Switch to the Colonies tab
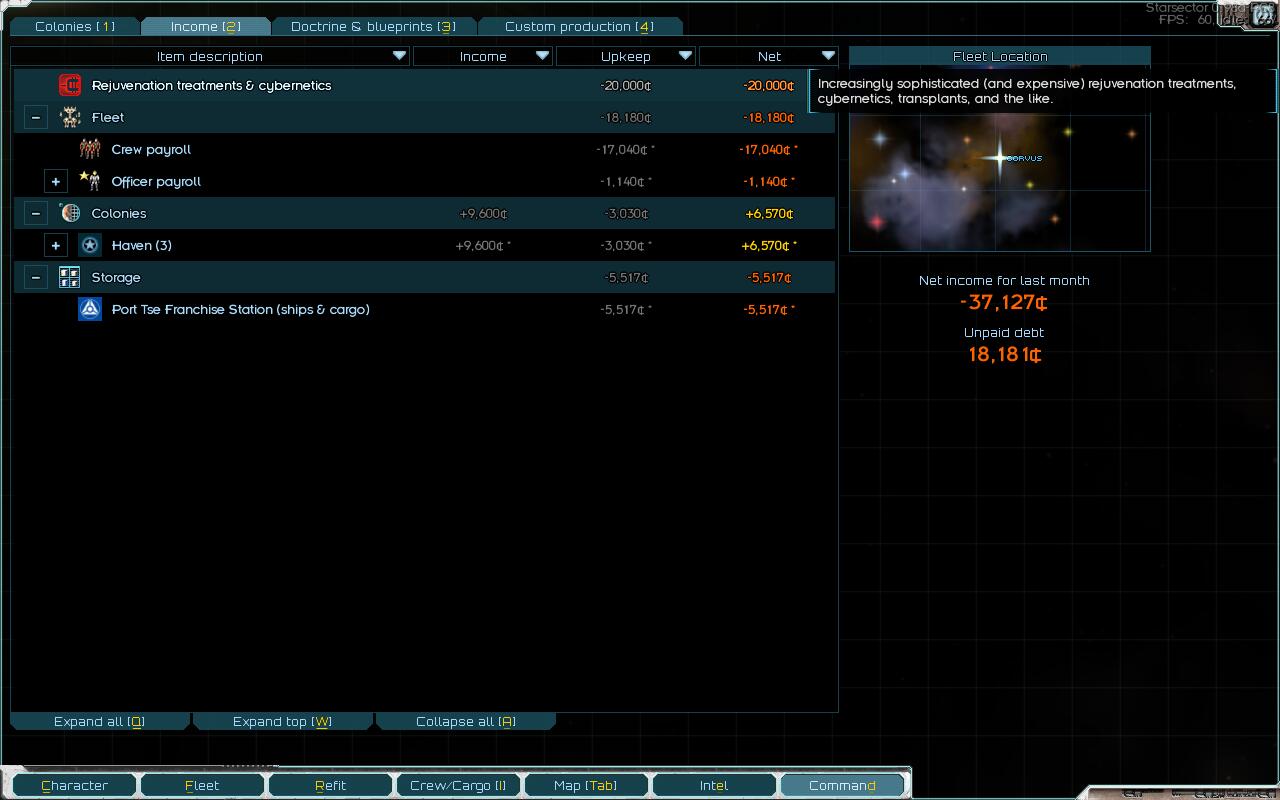Image resolution: width=1280 pixels, height=800 pixels. click(75, 26)
